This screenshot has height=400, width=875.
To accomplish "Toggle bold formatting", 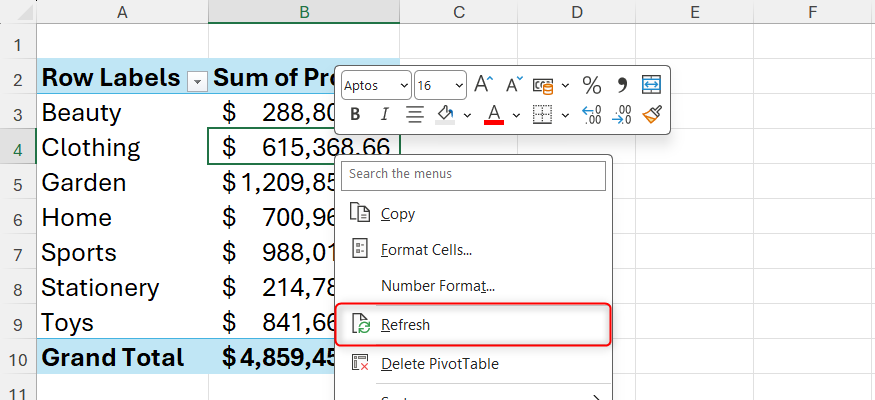I will (355, 115).
